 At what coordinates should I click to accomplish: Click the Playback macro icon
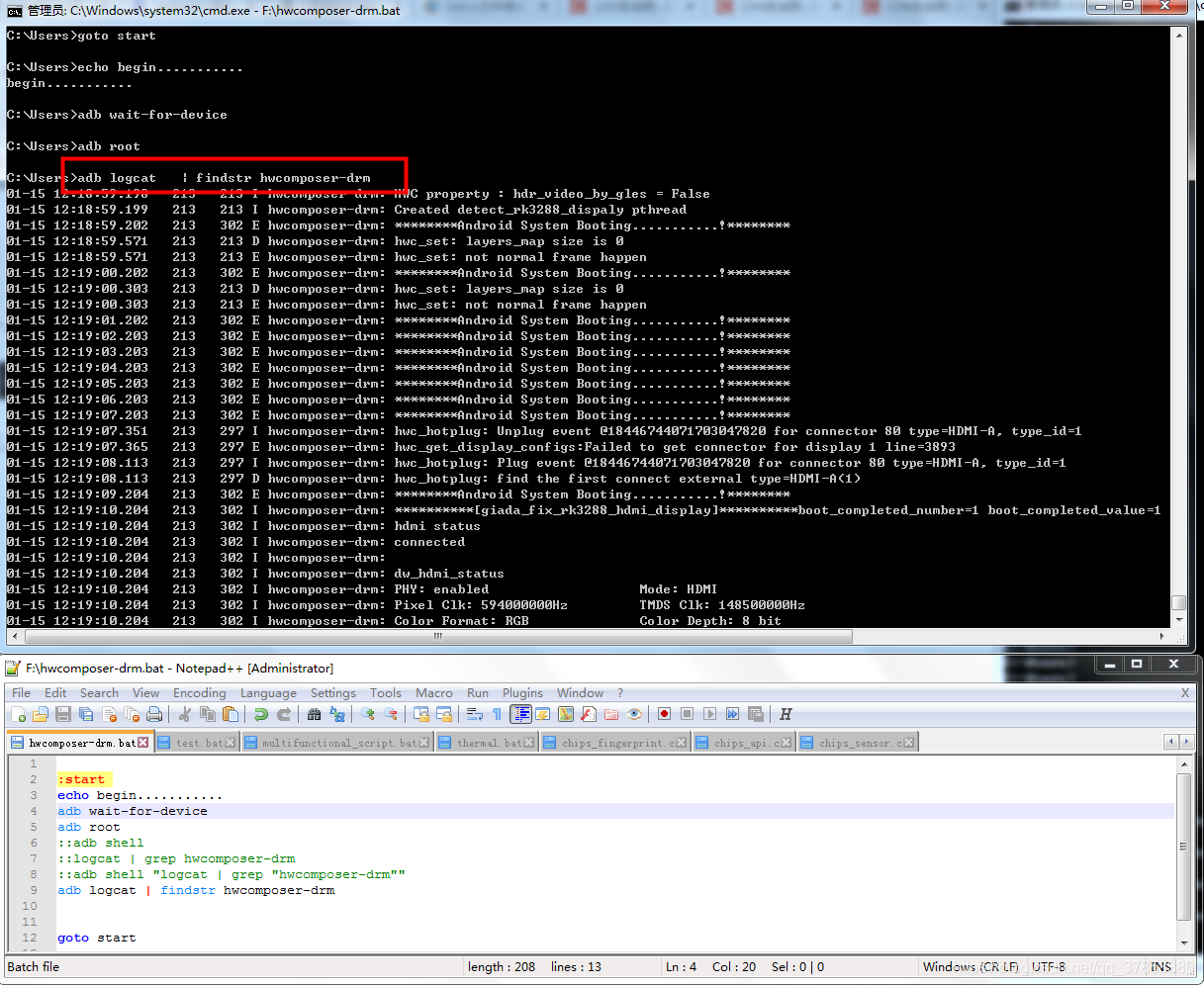tap(710, 714)
